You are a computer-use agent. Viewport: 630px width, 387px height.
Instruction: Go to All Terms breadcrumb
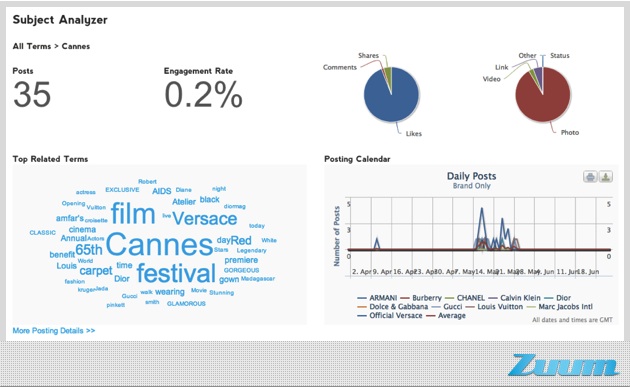click(32, 46)
